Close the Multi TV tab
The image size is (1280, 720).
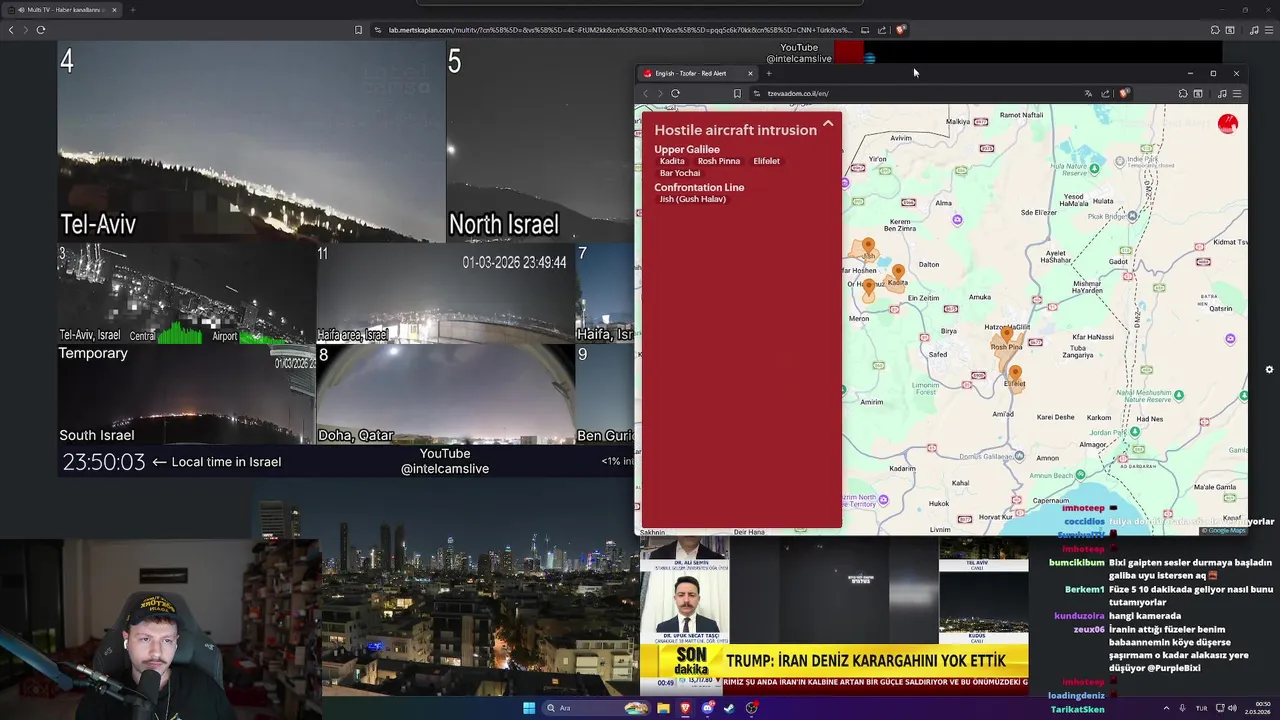tap(114, 10)
